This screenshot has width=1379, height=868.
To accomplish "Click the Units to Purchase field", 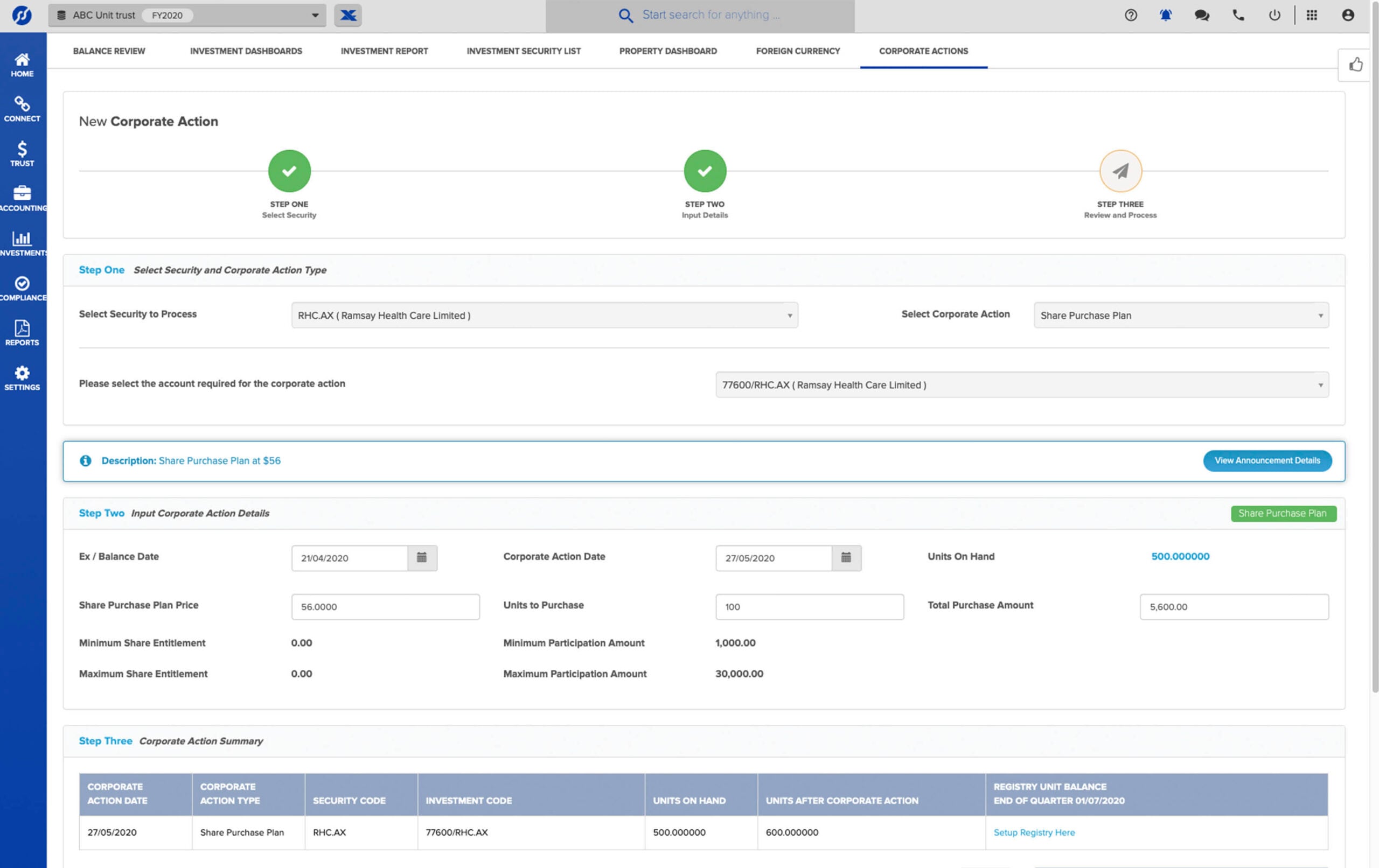I will [809, 607].
